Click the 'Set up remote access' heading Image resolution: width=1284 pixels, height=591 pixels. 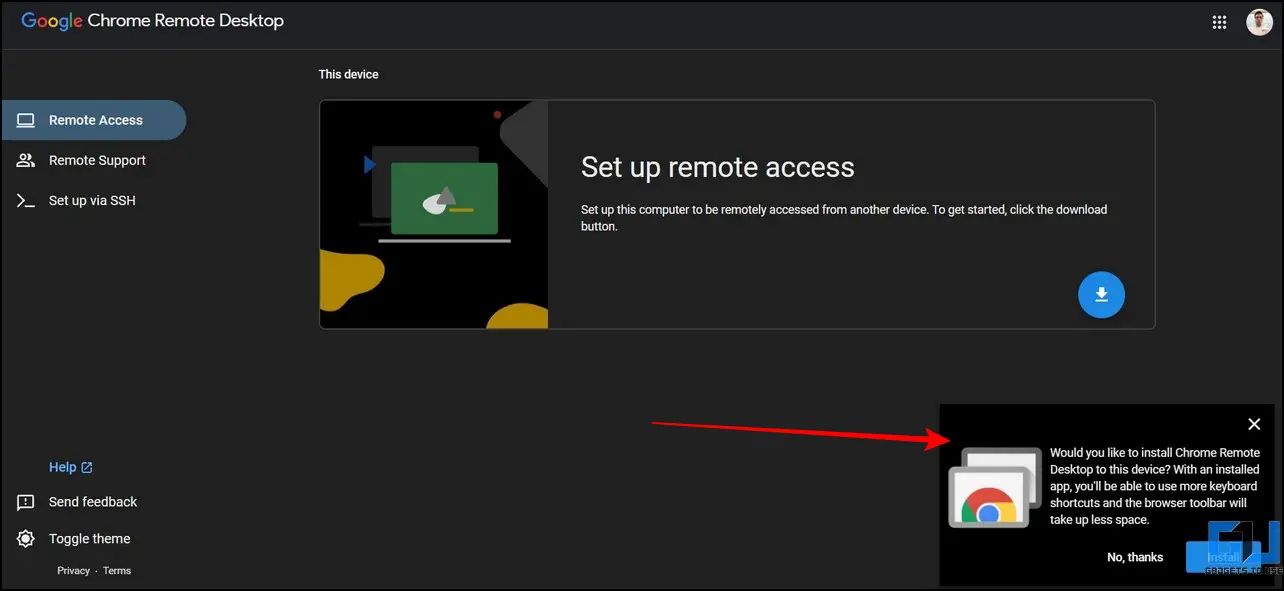click(718, 167)
